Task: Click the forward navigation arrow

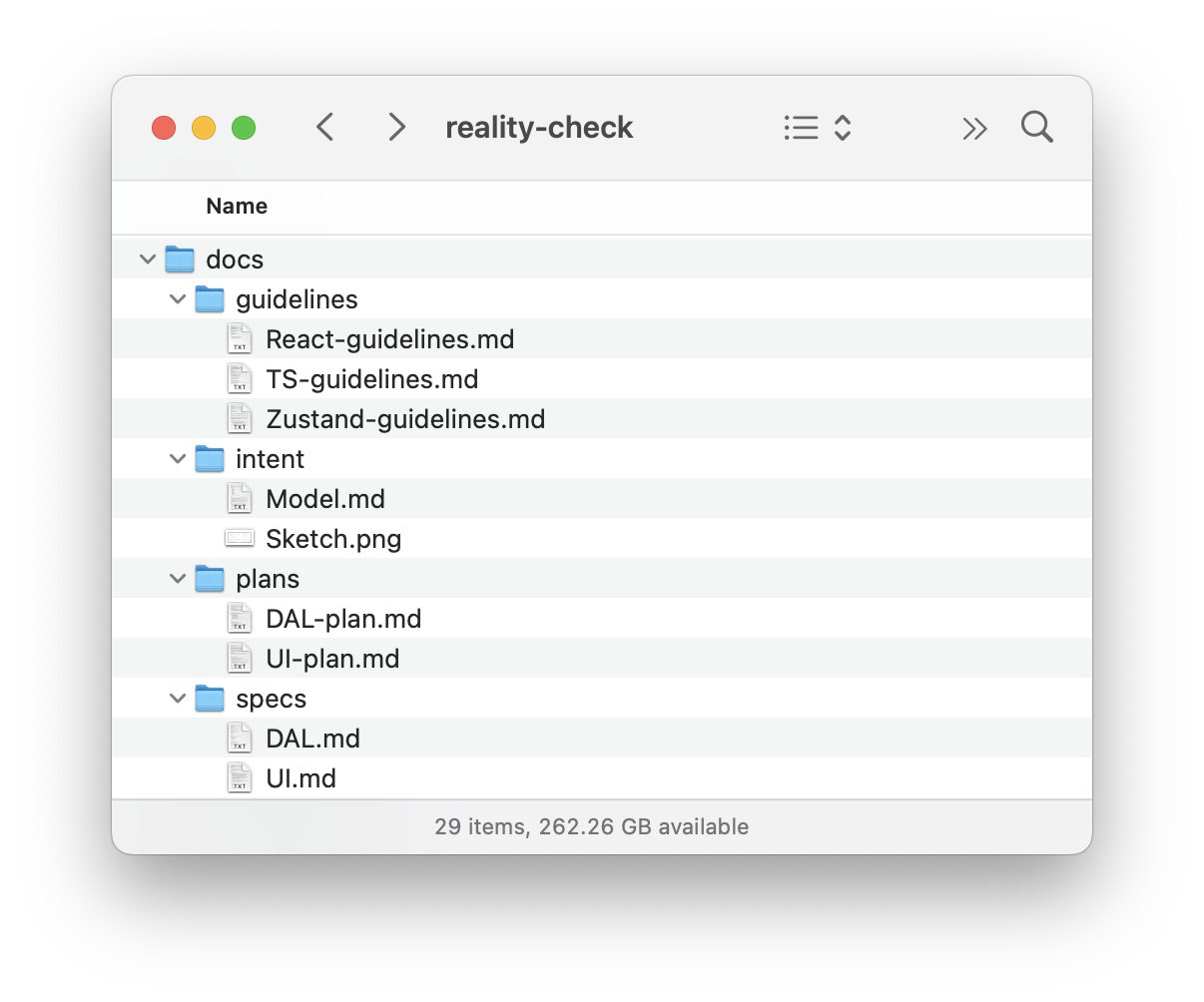Action: coord(396,127)
